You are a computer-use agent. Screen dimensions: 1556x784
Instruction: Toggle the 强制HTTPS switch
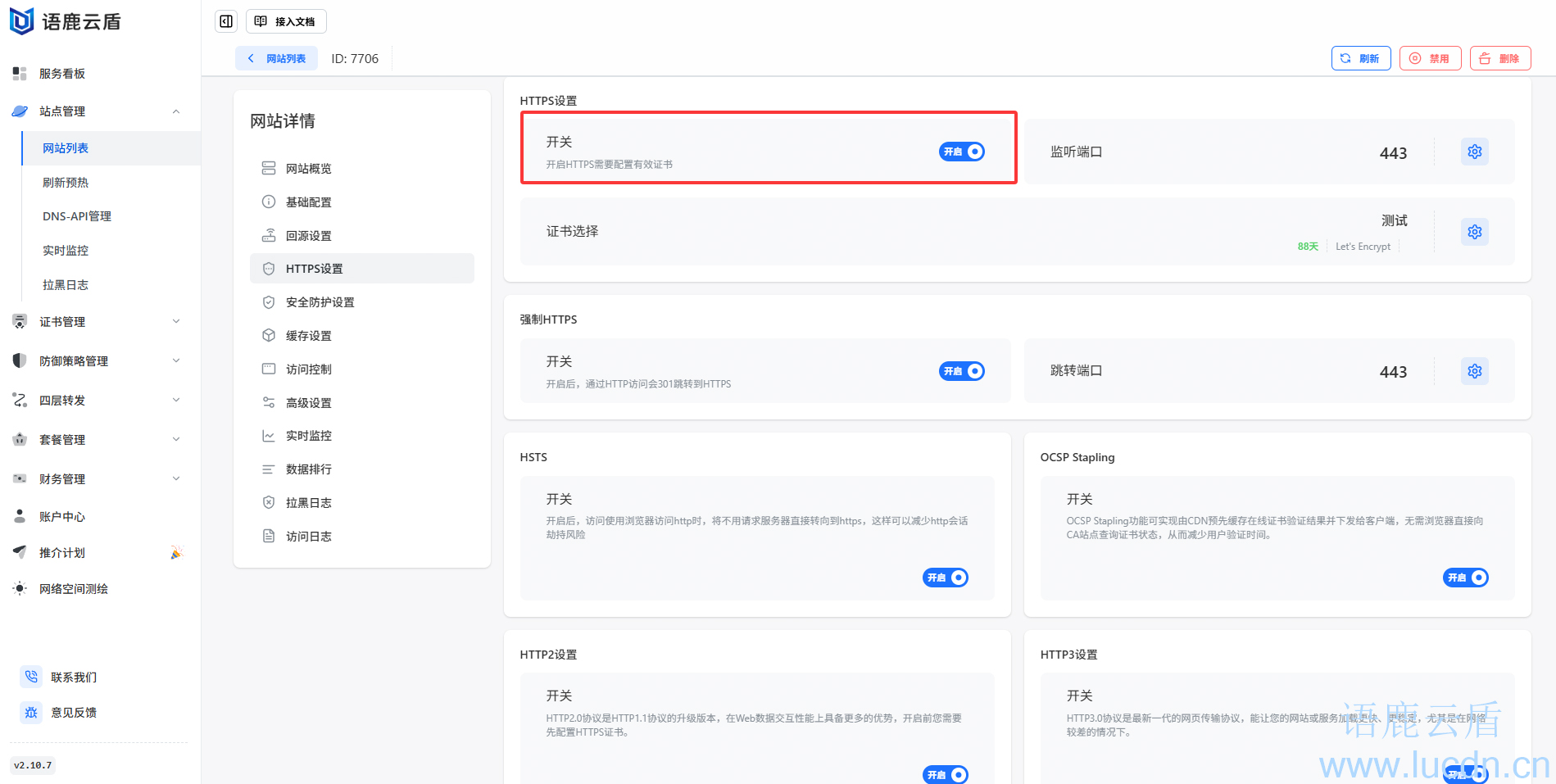click(961, 371)
